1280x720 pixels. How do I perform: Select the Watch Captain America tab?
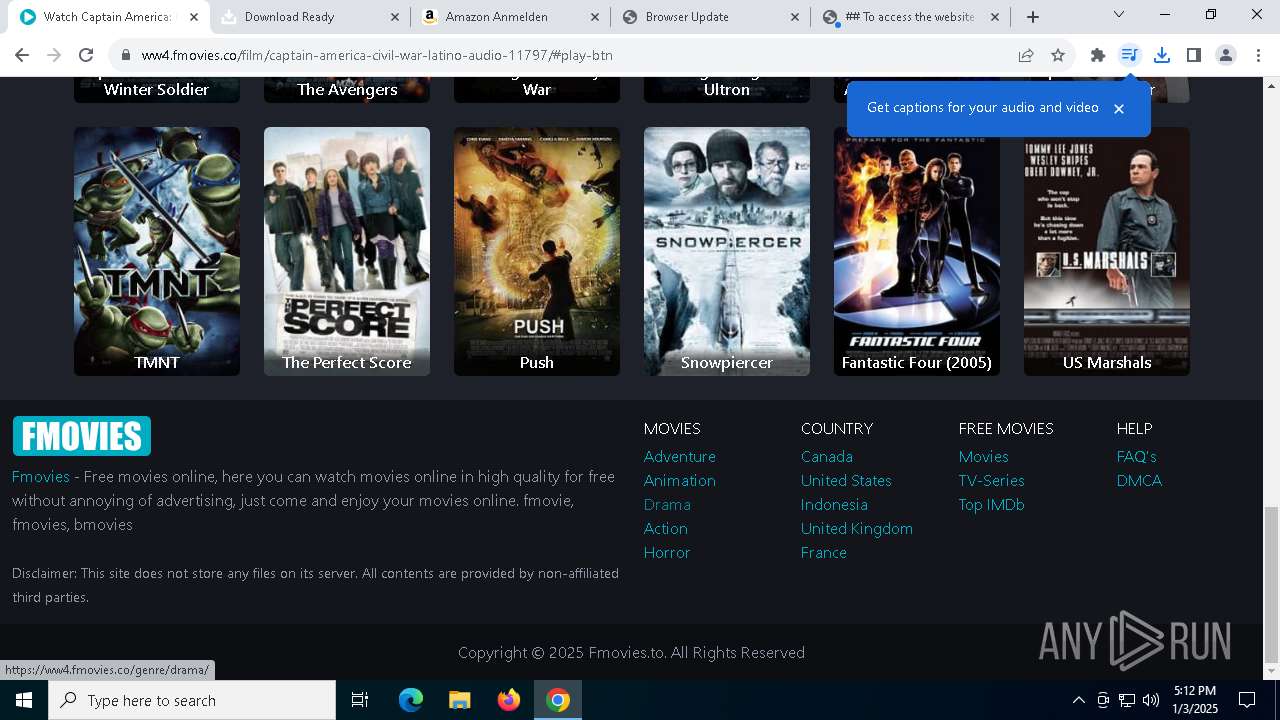click(x=107, y=17)
